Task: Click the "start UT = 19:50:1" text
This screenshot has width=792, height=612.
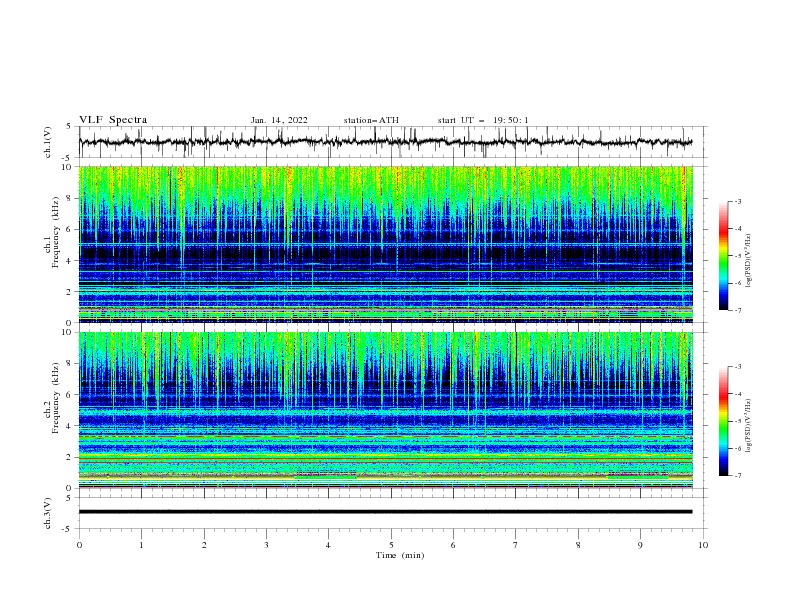Action: [483, 120]
